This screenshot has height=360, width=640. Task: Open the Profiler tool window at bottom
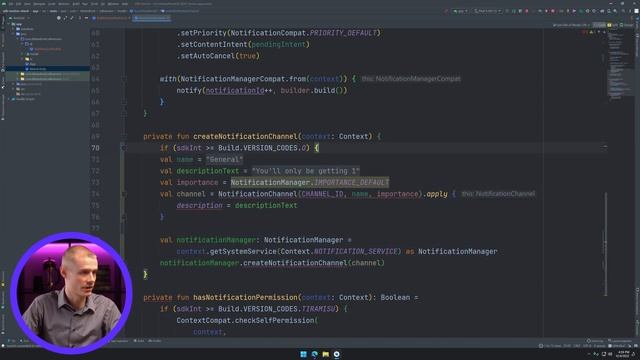coord(155,340)
